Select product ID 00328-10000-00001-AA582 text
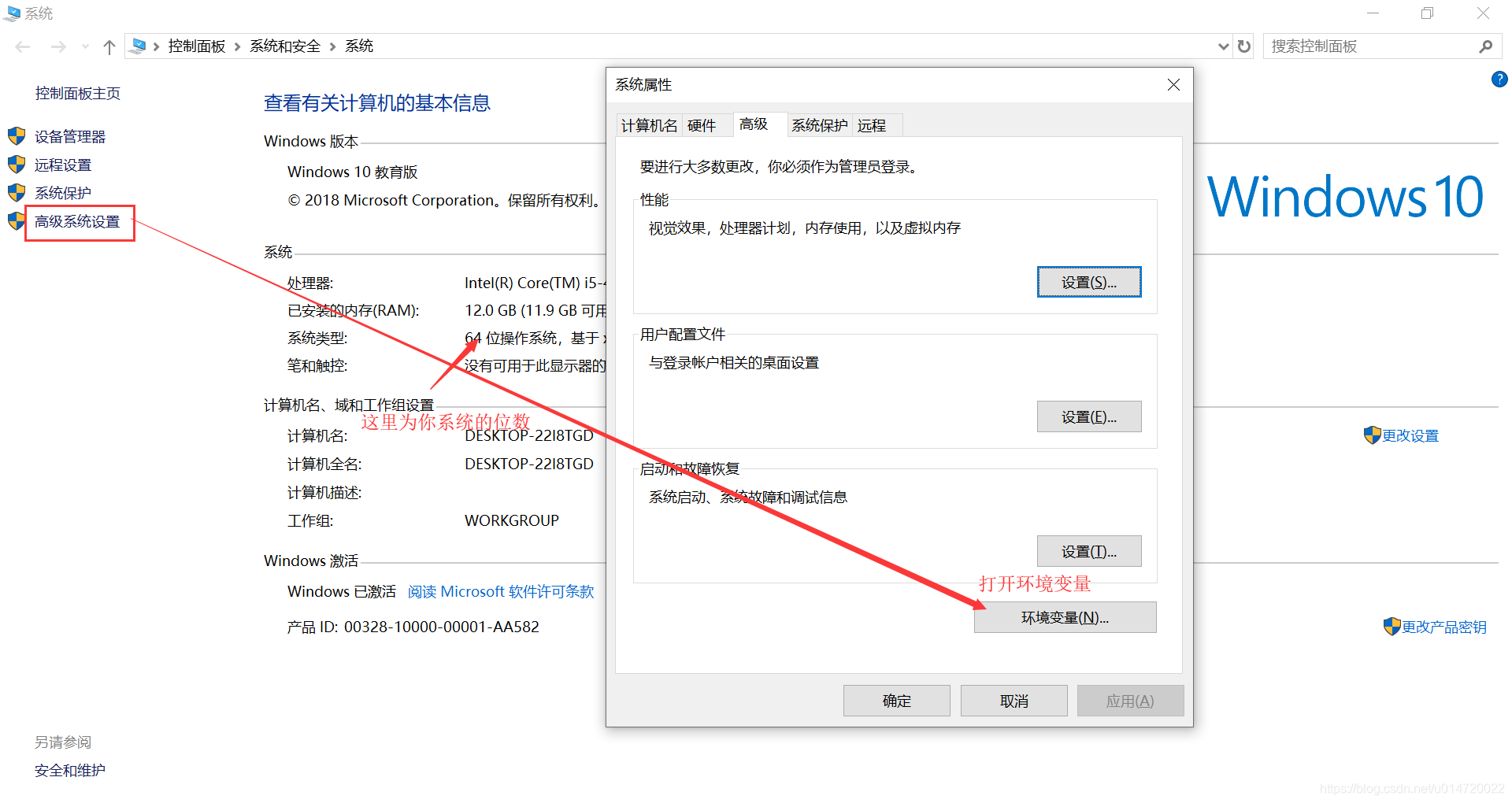Screen dimensions: 1512x803 [442, 627]
